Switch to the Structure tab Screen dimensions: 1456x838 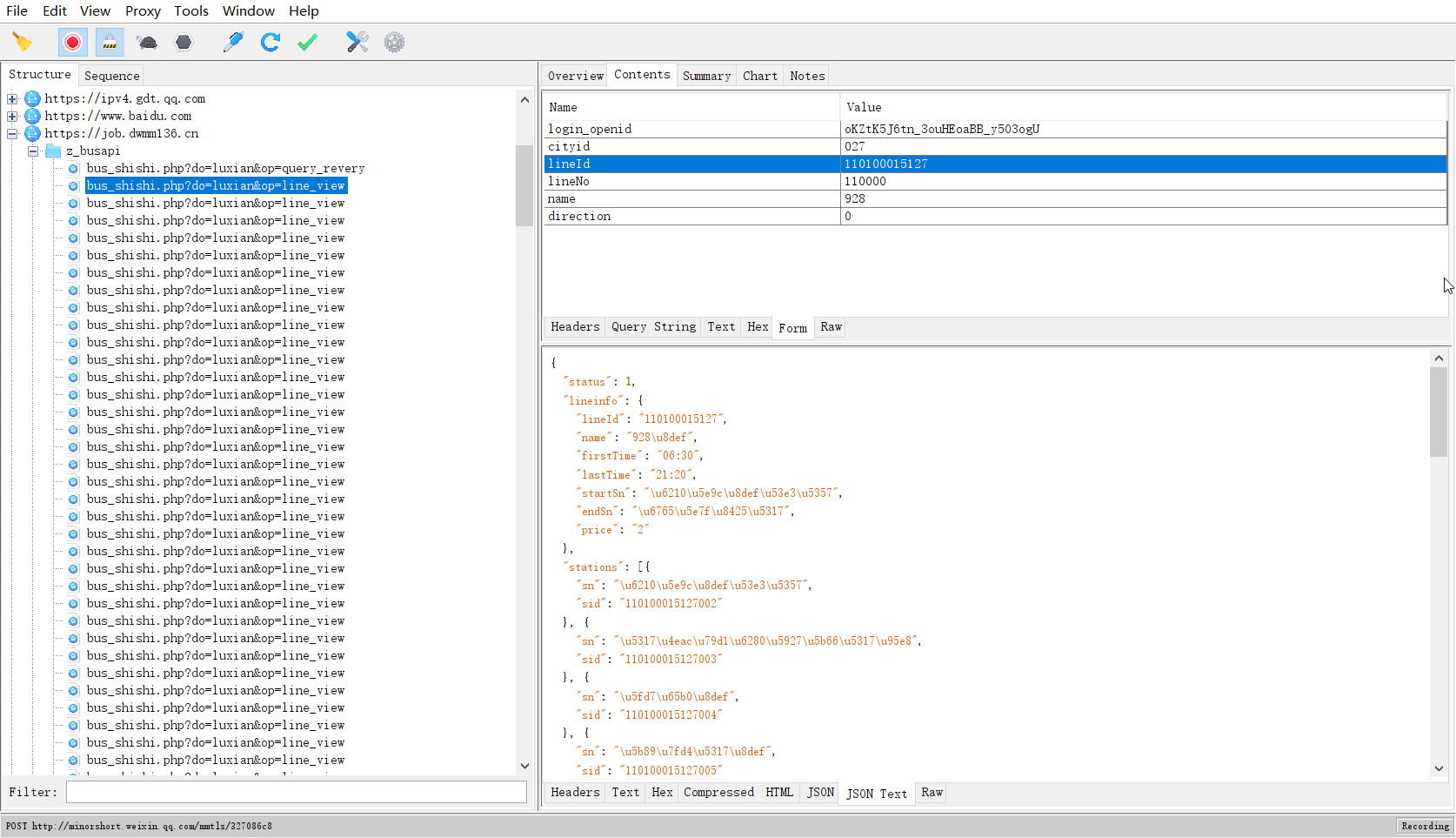[40, 75]
